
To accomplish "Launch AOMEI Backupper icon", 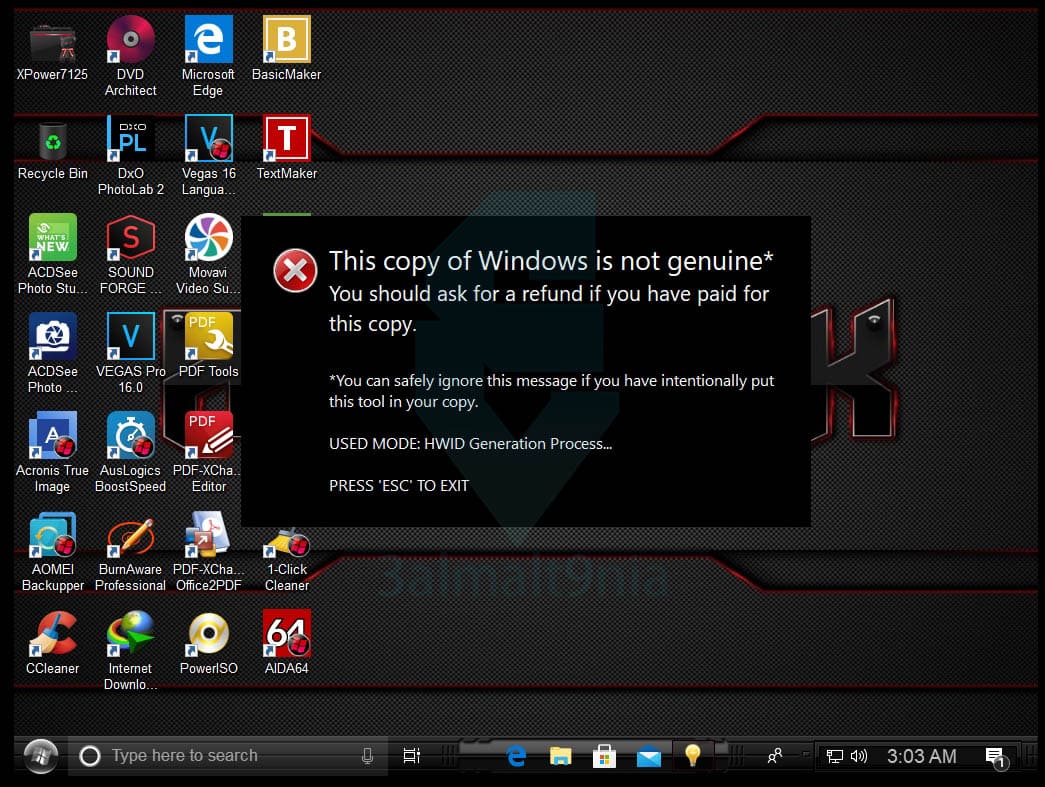I will pyautogui.click(x=52, y=534).
